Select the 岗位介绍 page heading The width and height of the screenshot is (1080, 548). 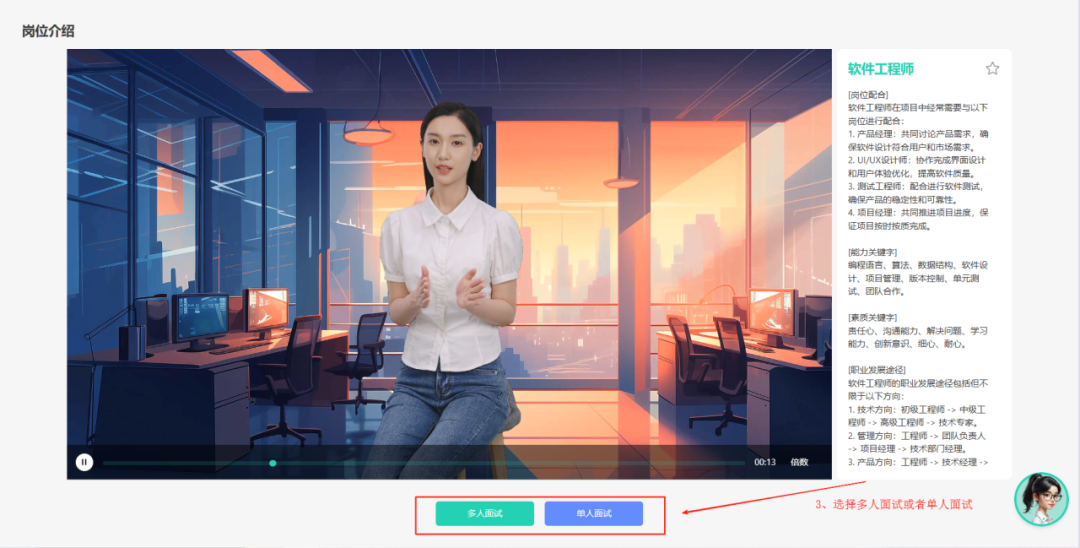click(x=48, y=31)
